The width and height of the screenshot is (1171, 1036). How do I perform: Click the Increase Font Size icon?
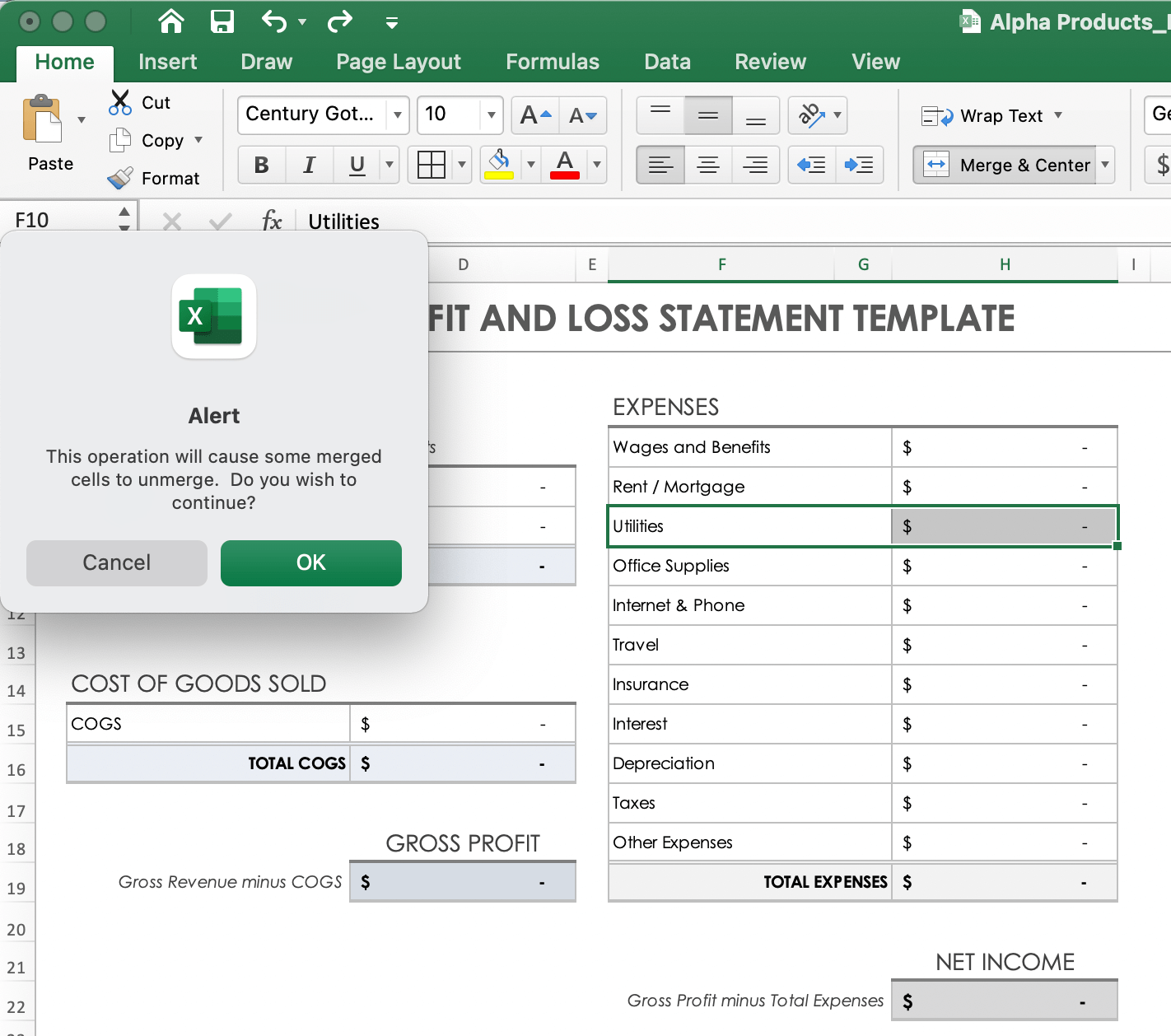point(535,115)
